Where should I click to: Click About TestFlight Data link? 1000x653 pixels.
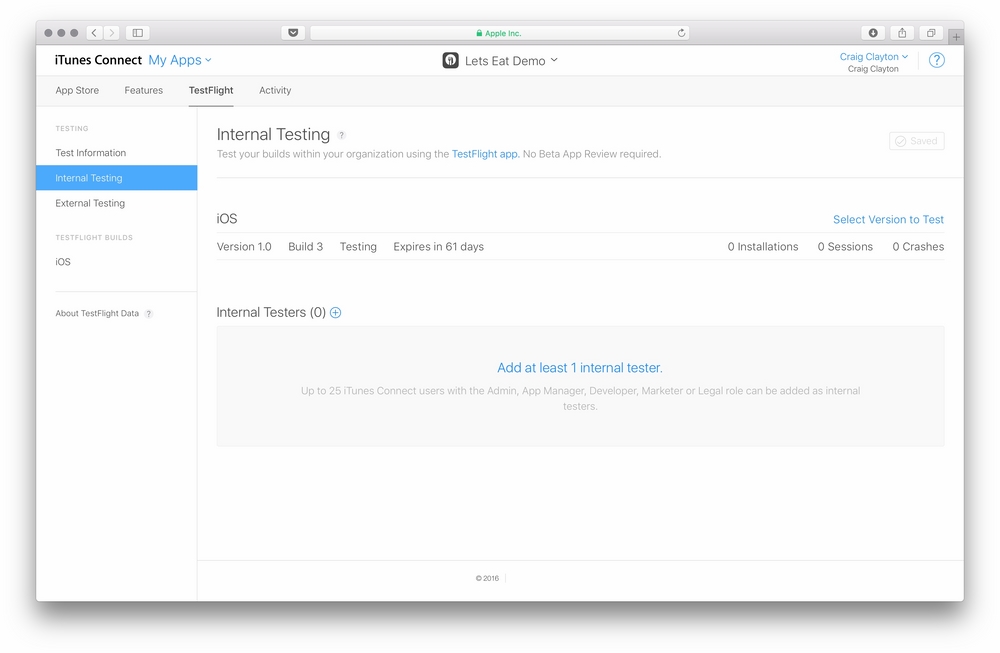(x=97, y=314)
